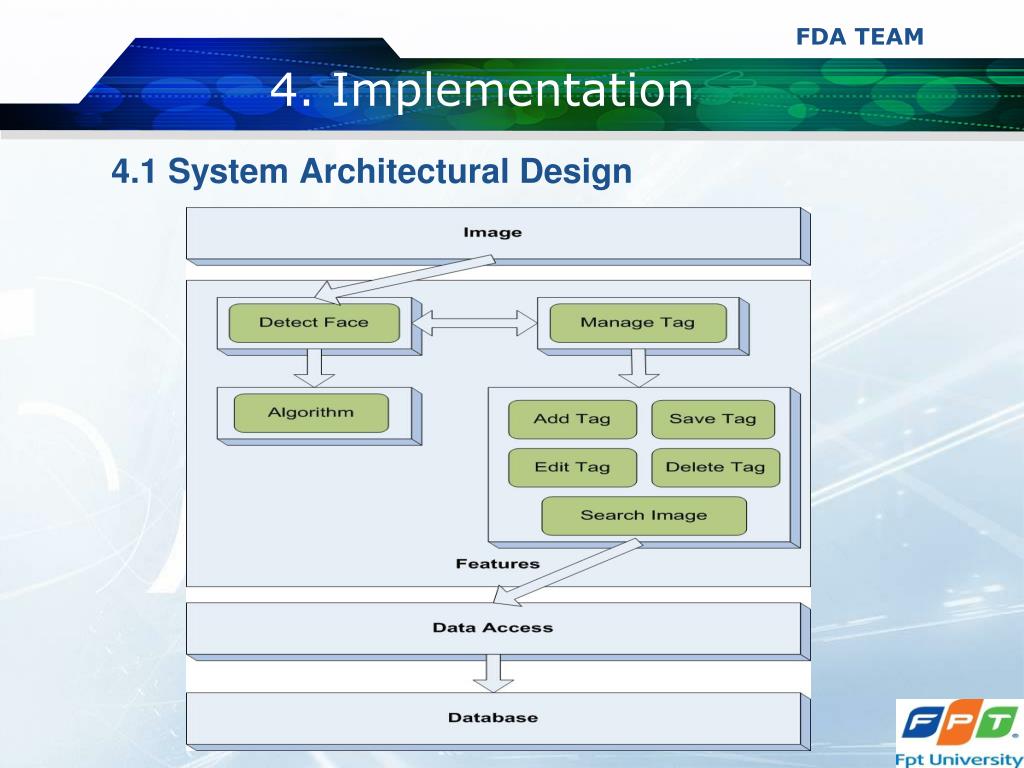
Task: Select the Data Access layer box
Action: (498, 631)
